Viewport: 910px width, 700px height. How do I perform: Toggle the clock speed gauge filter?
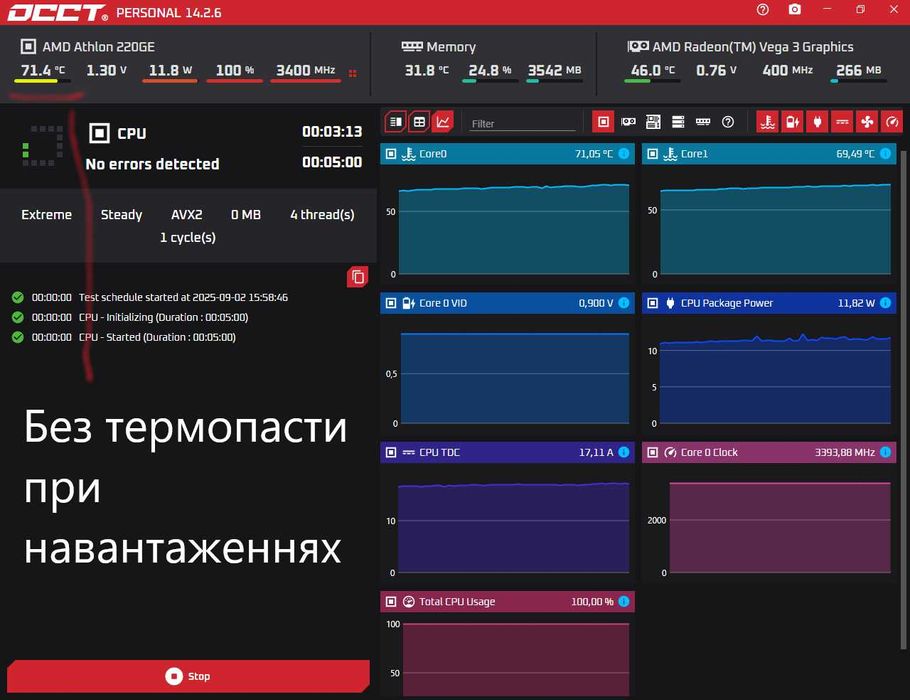click(892, 122)
